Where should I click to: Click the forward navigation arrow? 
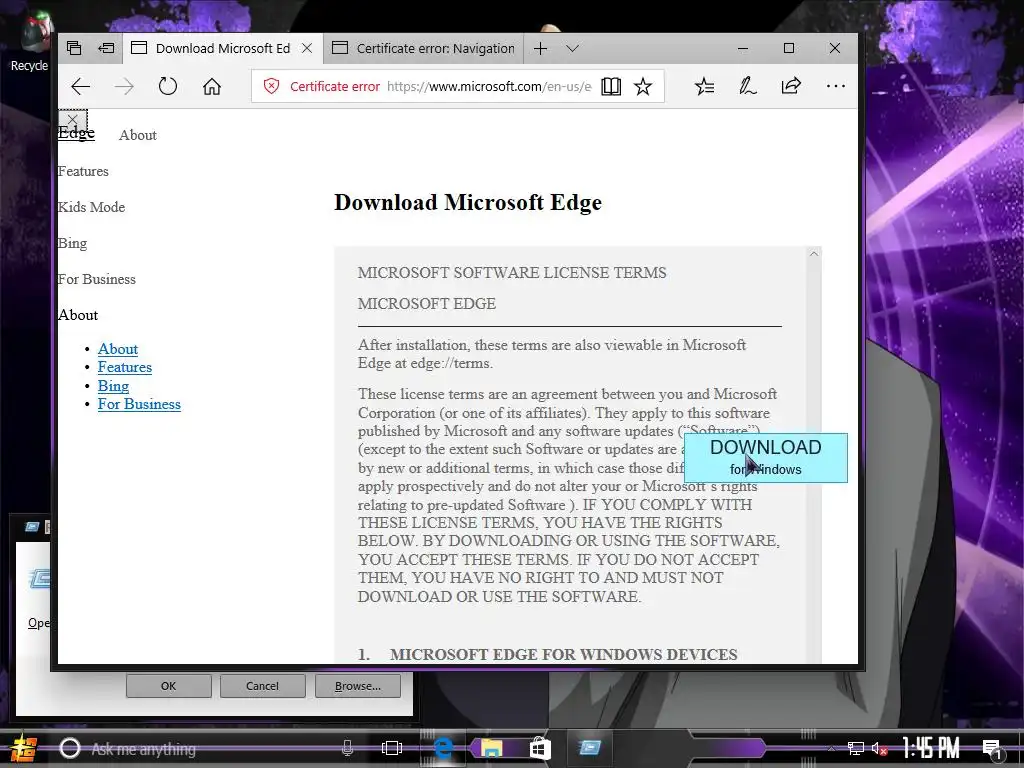[x=124, y=86]
